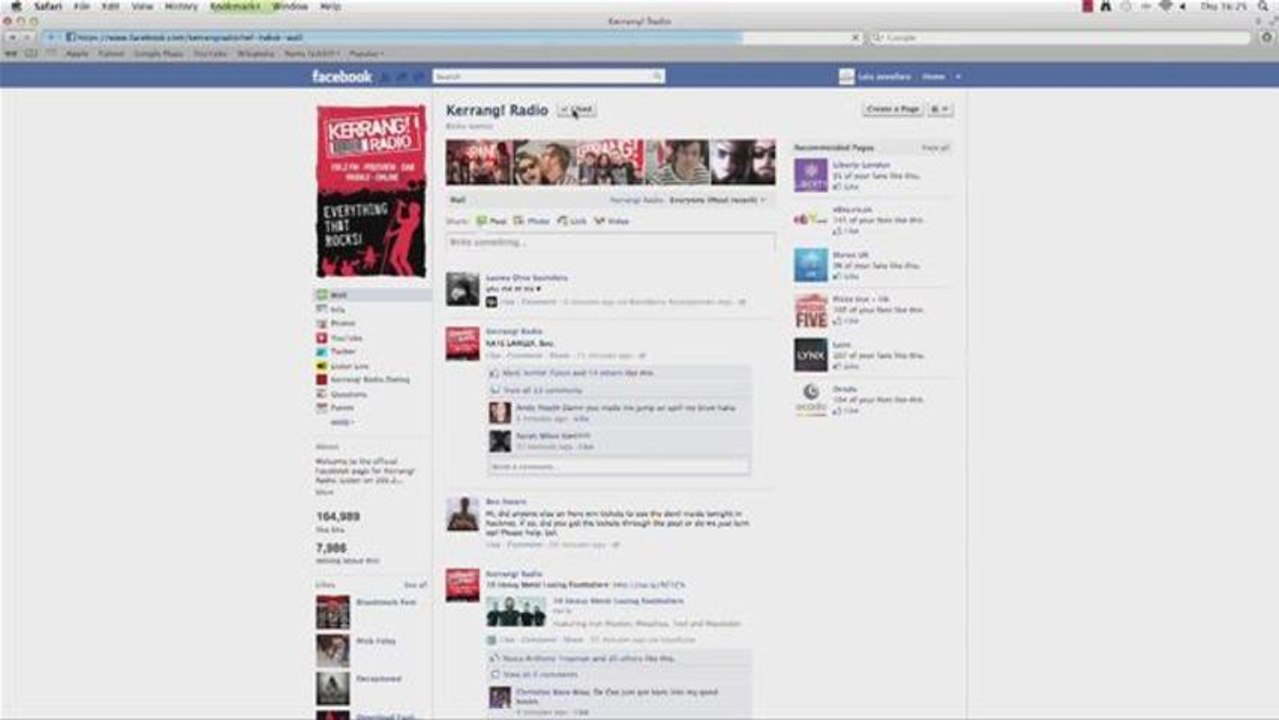
Task: Click the Facebook search field in the header
Action: click(548, 76)
